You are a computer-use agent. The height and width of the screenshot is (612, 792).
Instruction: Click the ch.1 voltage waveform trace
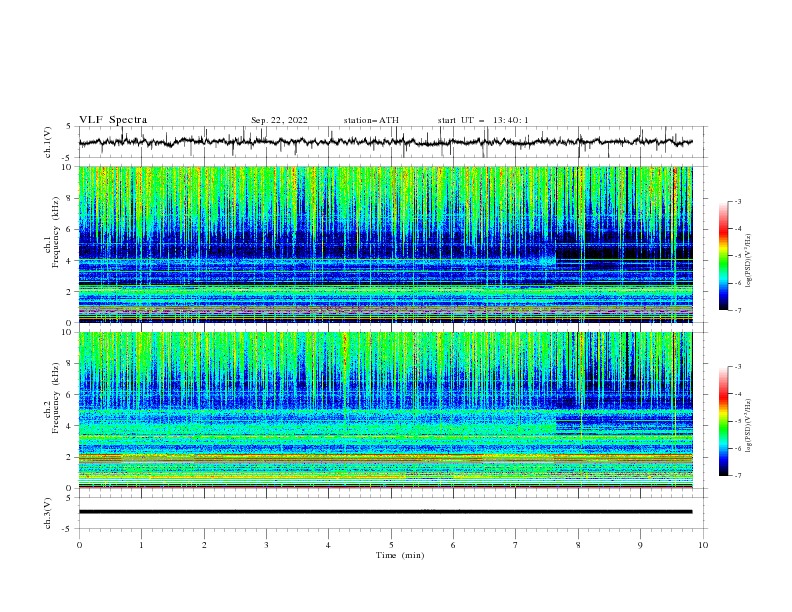(385, 142)
